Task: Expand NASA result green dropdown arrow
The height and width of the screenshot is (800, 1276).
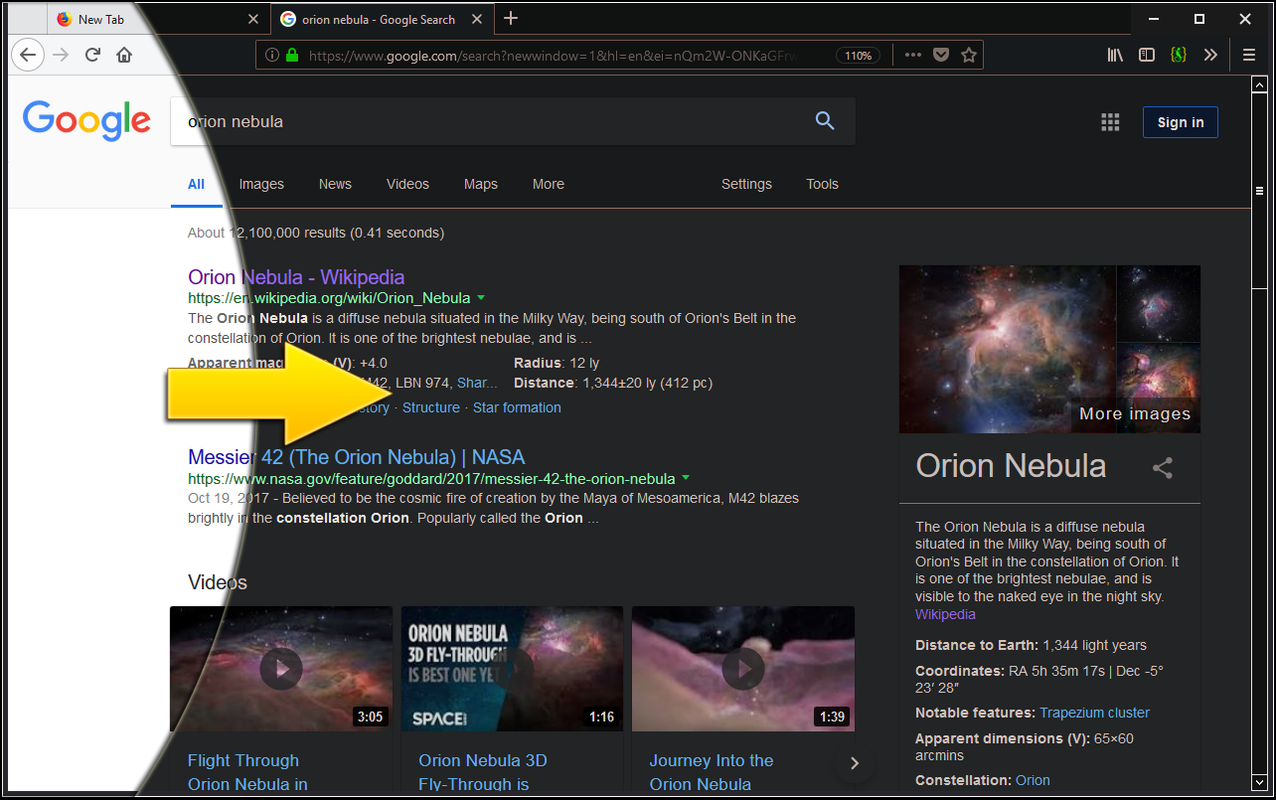Action: (x=686, y=478)
